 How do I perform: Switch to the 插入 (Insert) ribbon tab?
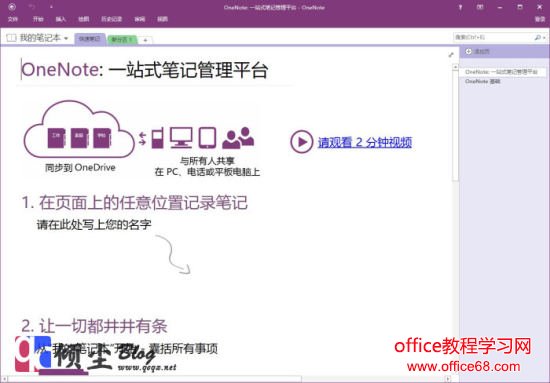click(x=61, y=19)
